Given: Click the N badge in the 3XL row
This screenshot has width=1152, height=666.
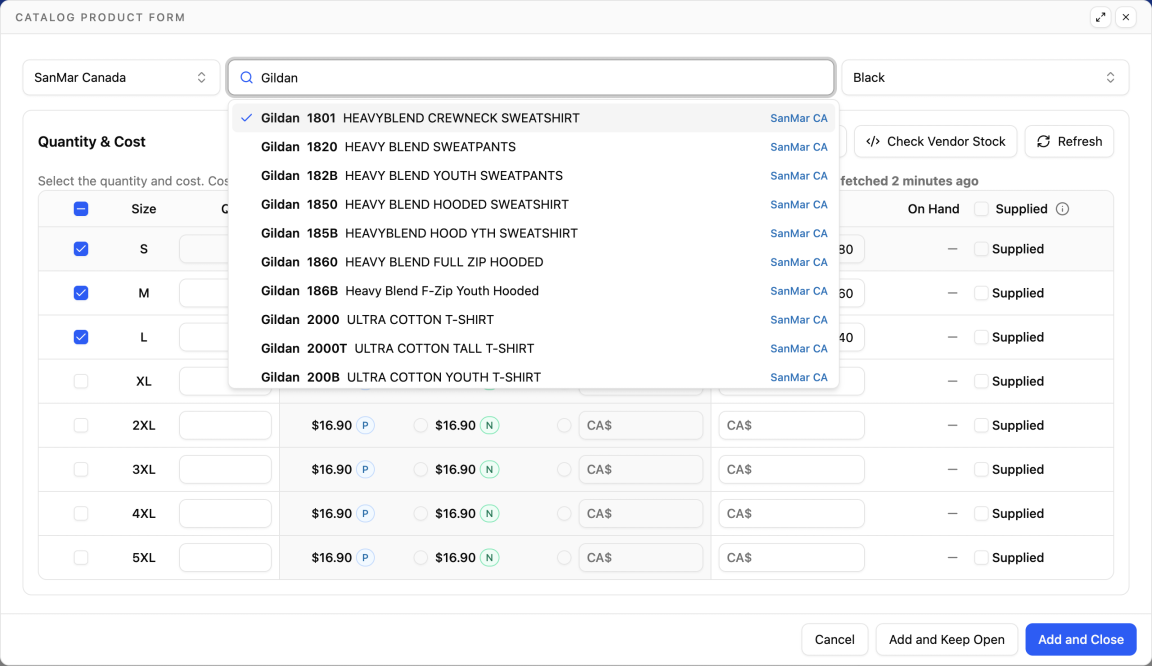Looking at the screenshot, I should (x=489, y=469).
